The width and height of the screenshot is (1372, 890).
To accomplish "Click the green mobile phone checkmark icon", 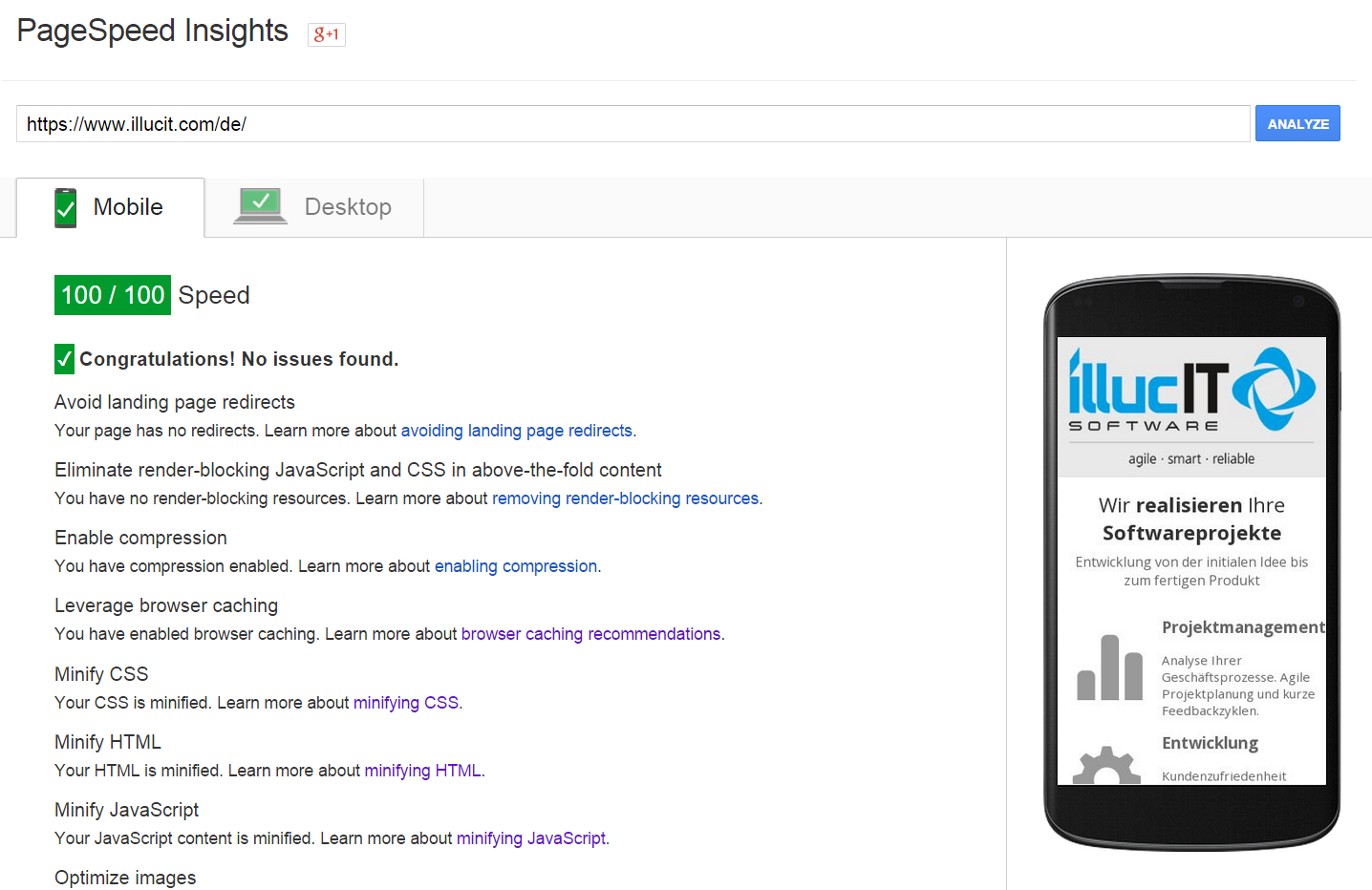I will tap(66, 207).
